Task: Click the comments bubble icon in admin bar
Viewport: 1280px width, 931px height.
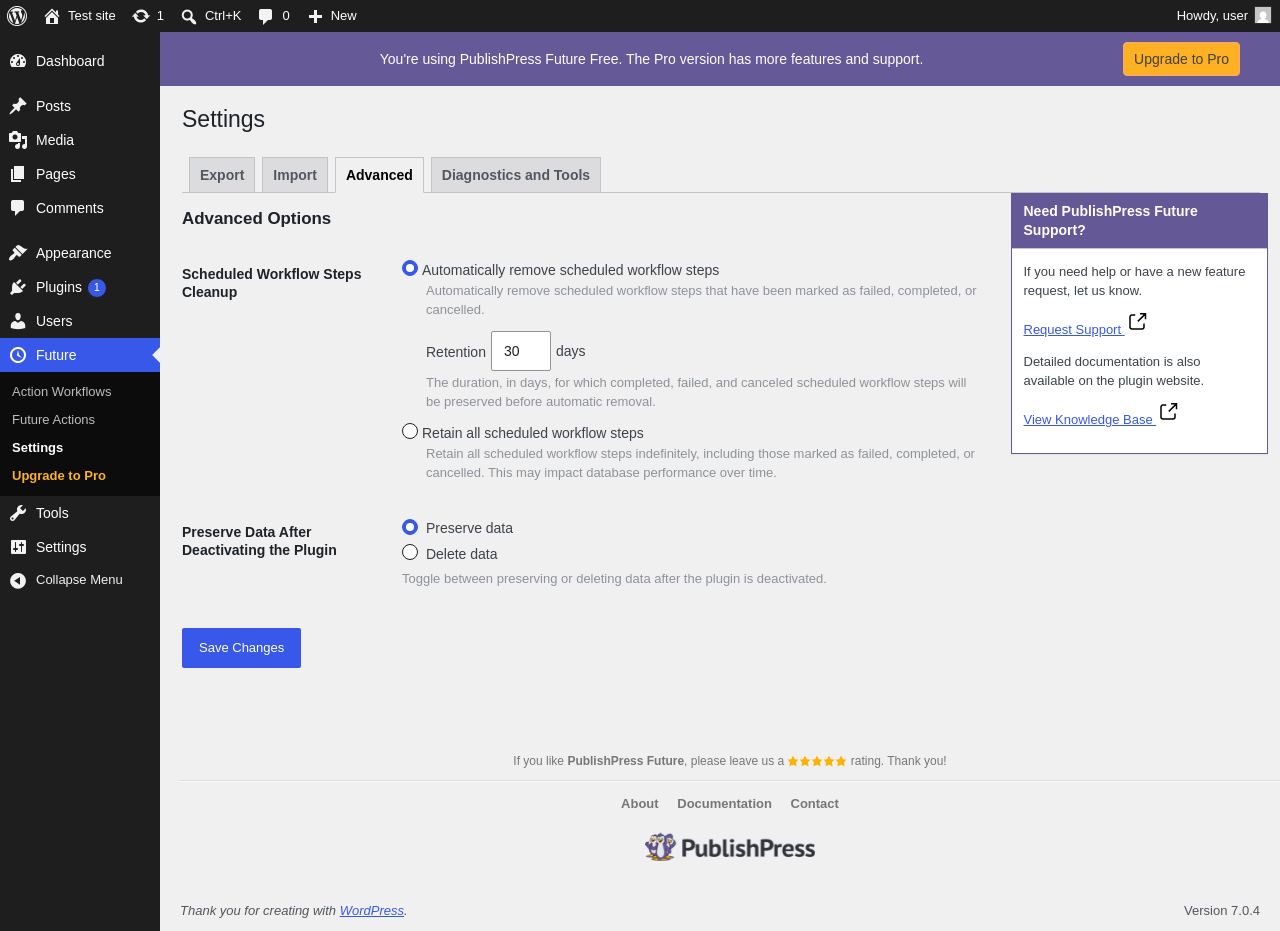Action: 266,16
